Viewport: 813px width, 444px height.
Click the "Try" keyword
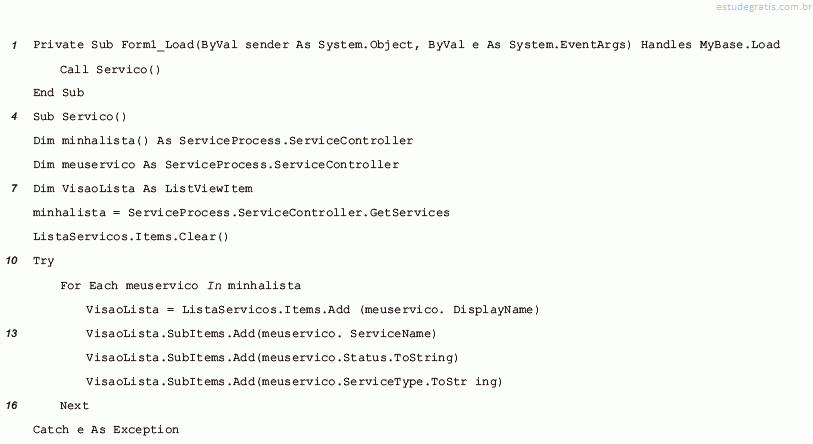coord(44,261)
